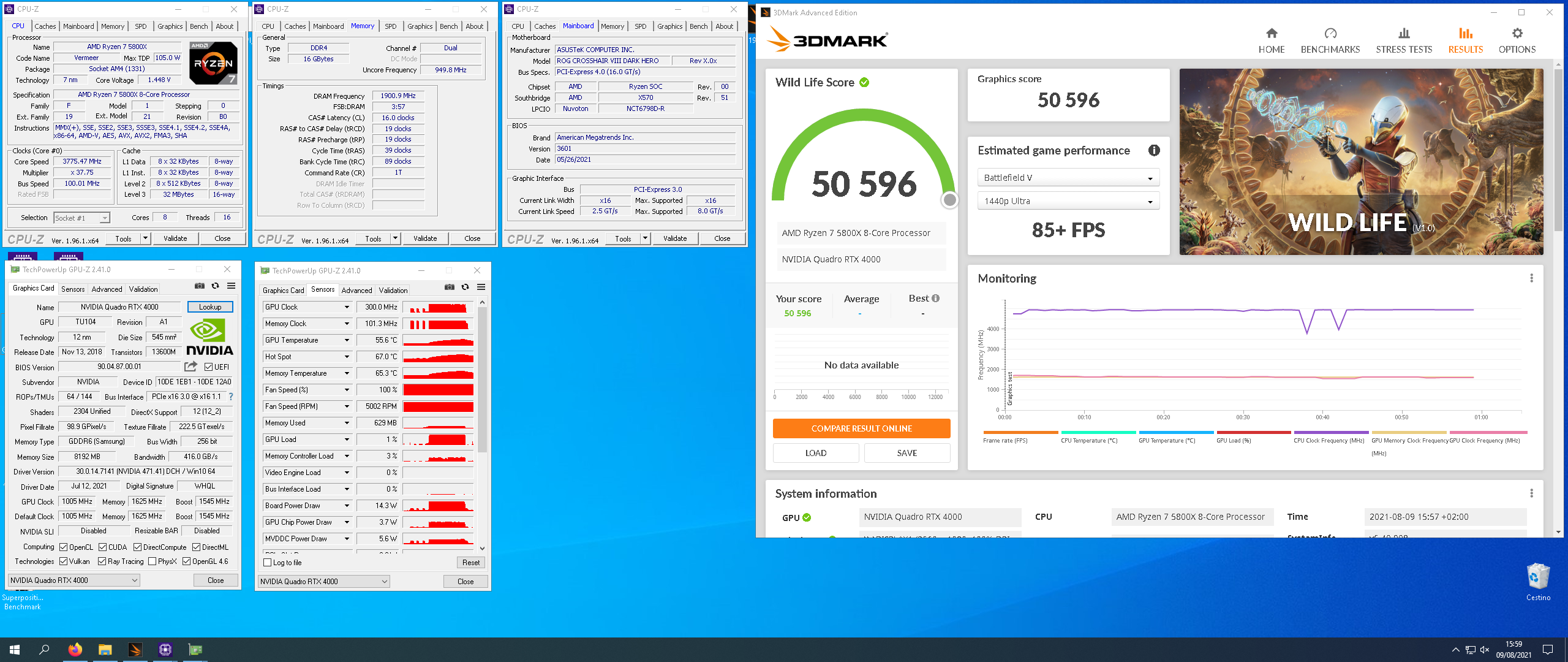
Task: Expand Fan Speed (RPM) sensor dropdown
Action: click(x=347, y=406)
